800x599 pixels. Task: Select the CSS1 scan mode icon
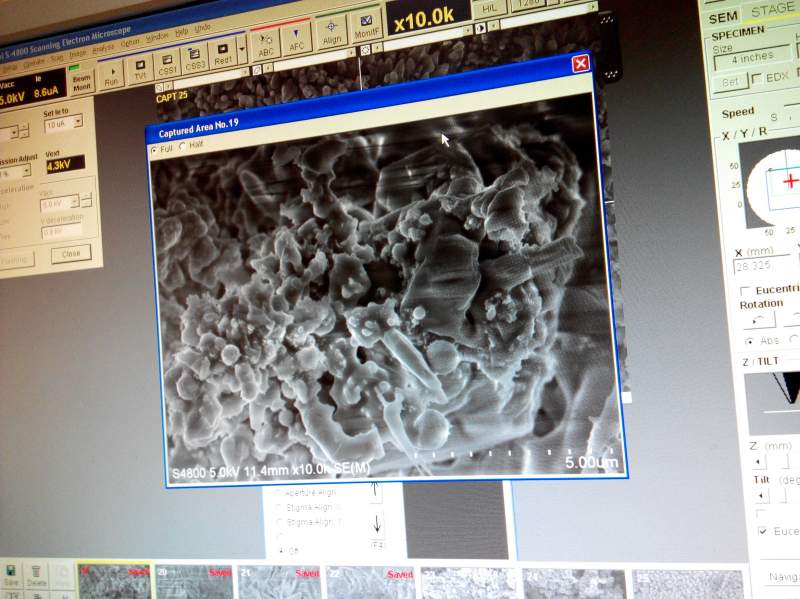pos(167,64)
